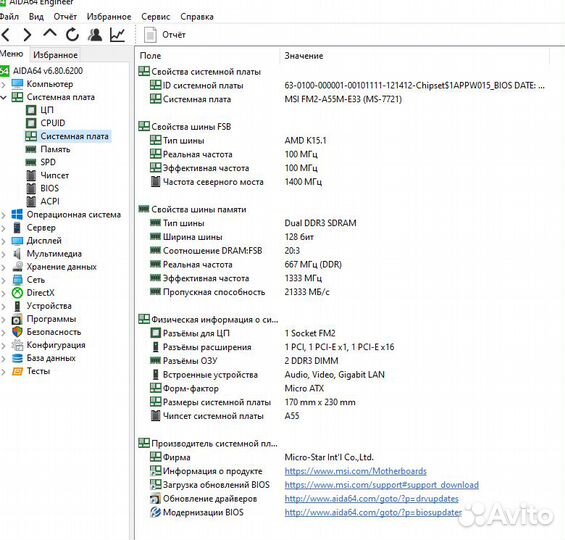Expand the Дисплей node
565x540 pixels.
tap(4, 241)
